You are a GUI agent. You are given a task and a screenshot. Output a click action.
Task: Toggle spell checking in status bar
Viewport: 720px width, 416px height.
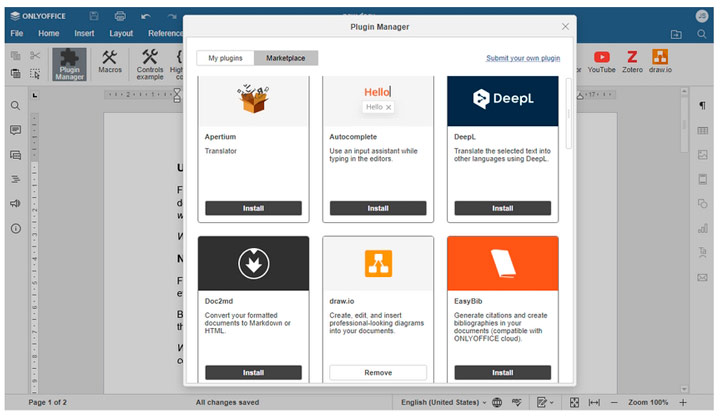(x=517, y=402)
